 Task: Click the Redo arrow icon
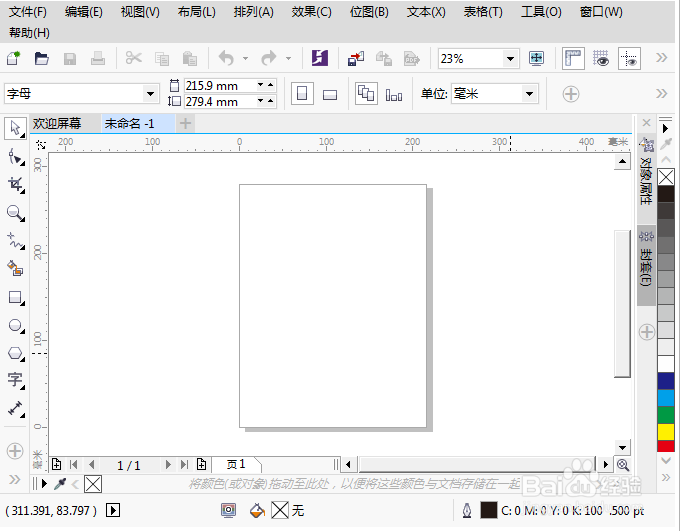(269, 58)
